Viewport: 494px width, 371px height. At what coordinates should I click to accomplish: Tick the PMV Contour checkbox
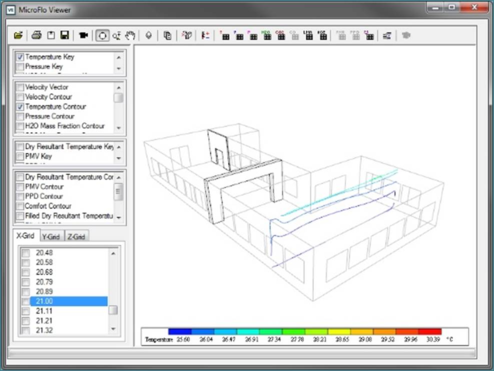20,187
